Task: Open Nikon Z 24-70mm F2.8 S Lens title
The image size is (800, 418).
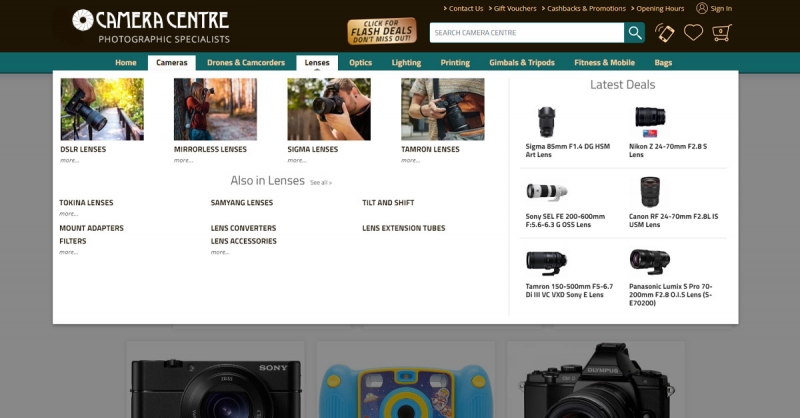Action: 668,151
